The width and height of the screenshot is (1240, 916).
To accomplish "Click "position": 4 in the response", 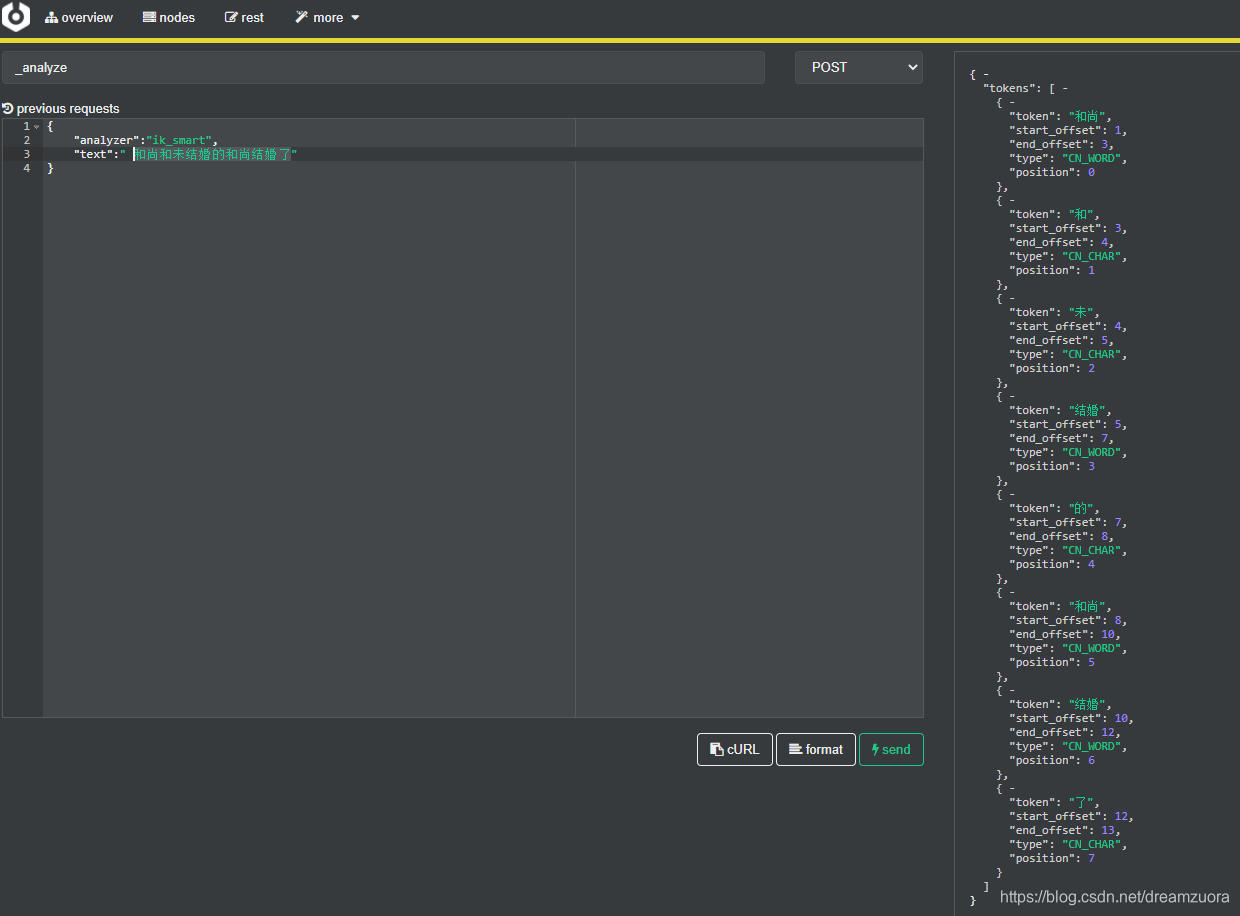I will [x=1052, y=564].
